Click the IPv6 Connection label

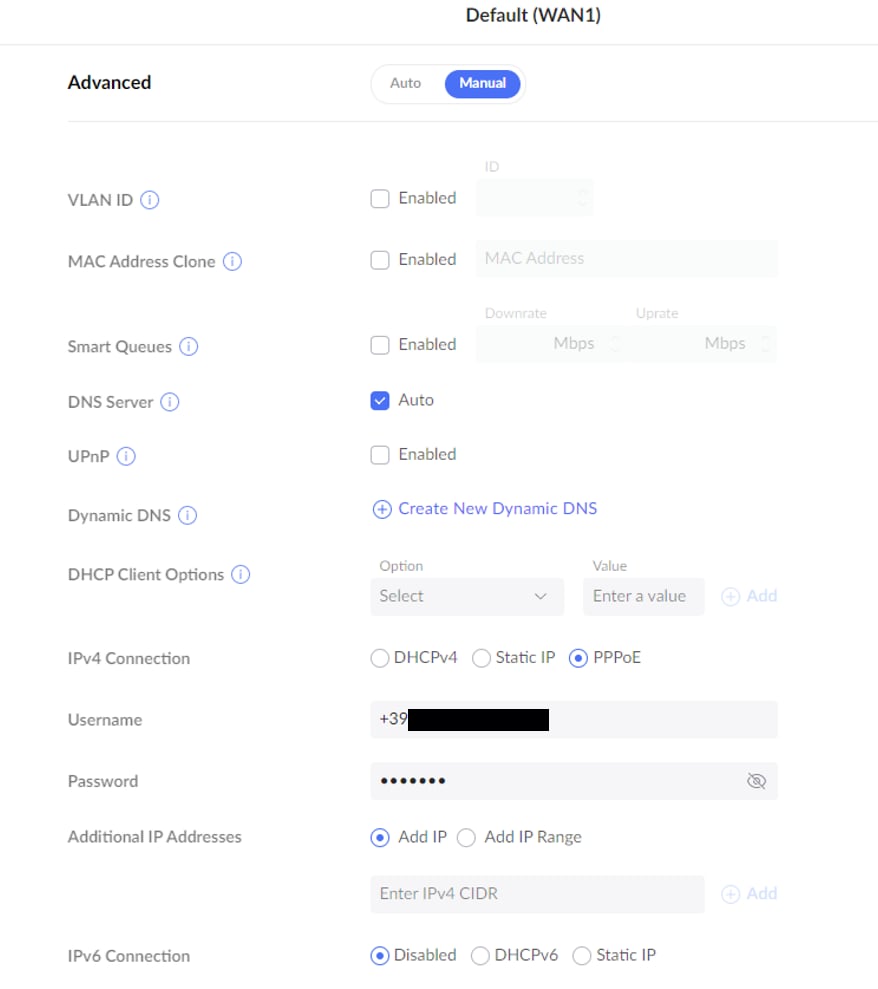tap(129, 956)
